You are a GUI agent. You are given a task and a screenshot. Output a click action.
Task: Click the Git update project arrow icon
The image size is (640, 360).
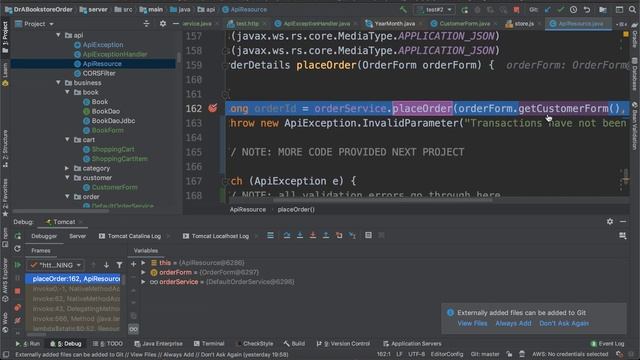coord(548,9)
